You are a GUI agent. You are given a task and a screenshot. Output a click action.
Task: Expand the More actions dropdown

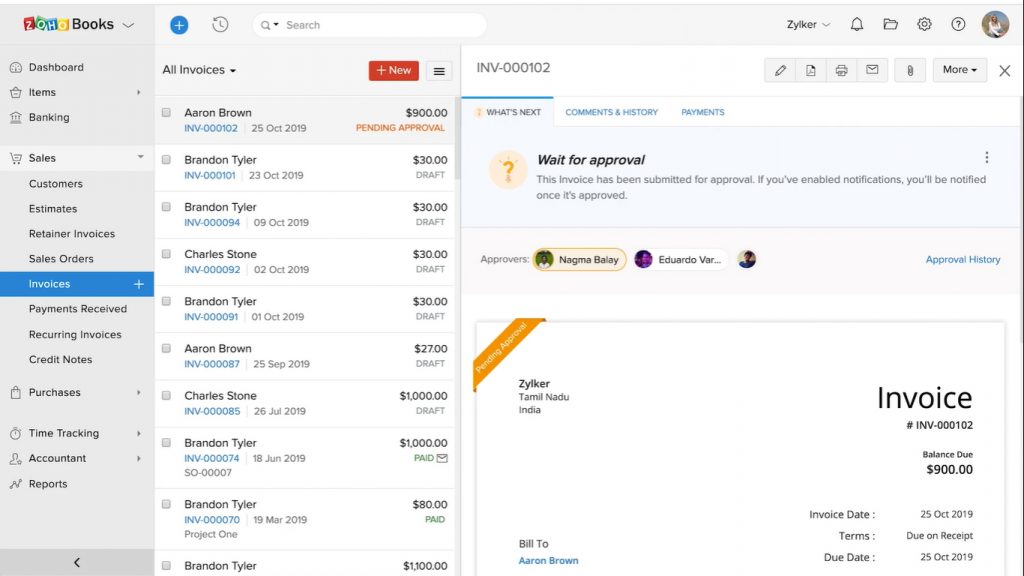[959, 70]
